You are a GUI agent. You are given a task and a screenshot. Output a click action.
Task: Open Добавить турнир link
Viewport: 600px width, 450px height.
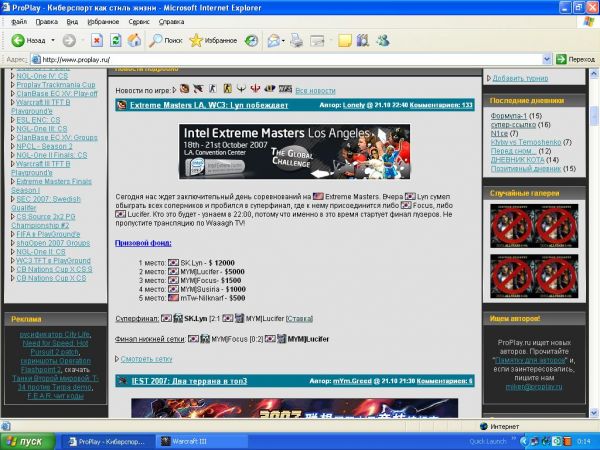pos(520,78)
